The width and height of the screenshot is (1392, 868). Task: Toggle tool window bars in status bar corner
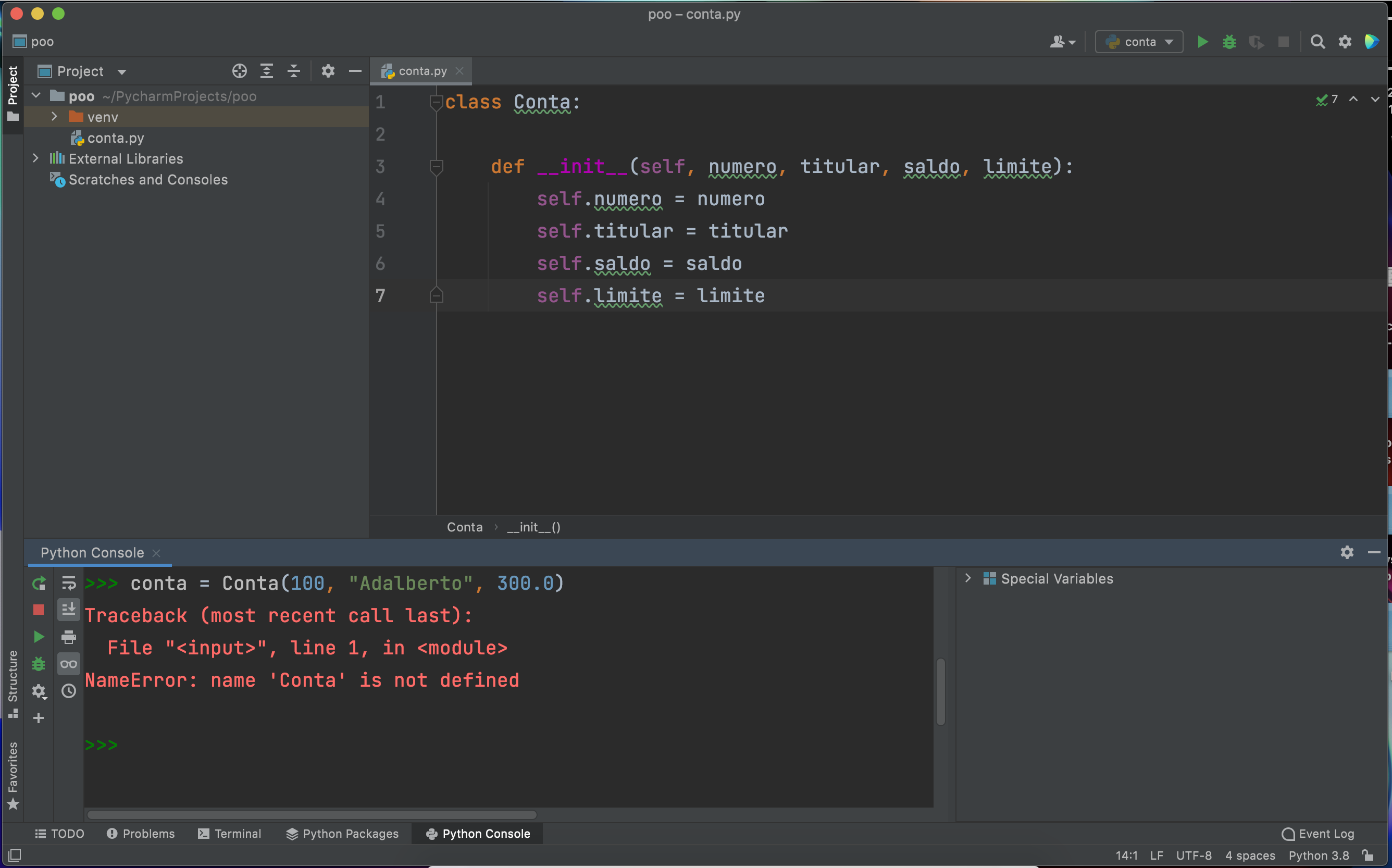coord(15,855)
